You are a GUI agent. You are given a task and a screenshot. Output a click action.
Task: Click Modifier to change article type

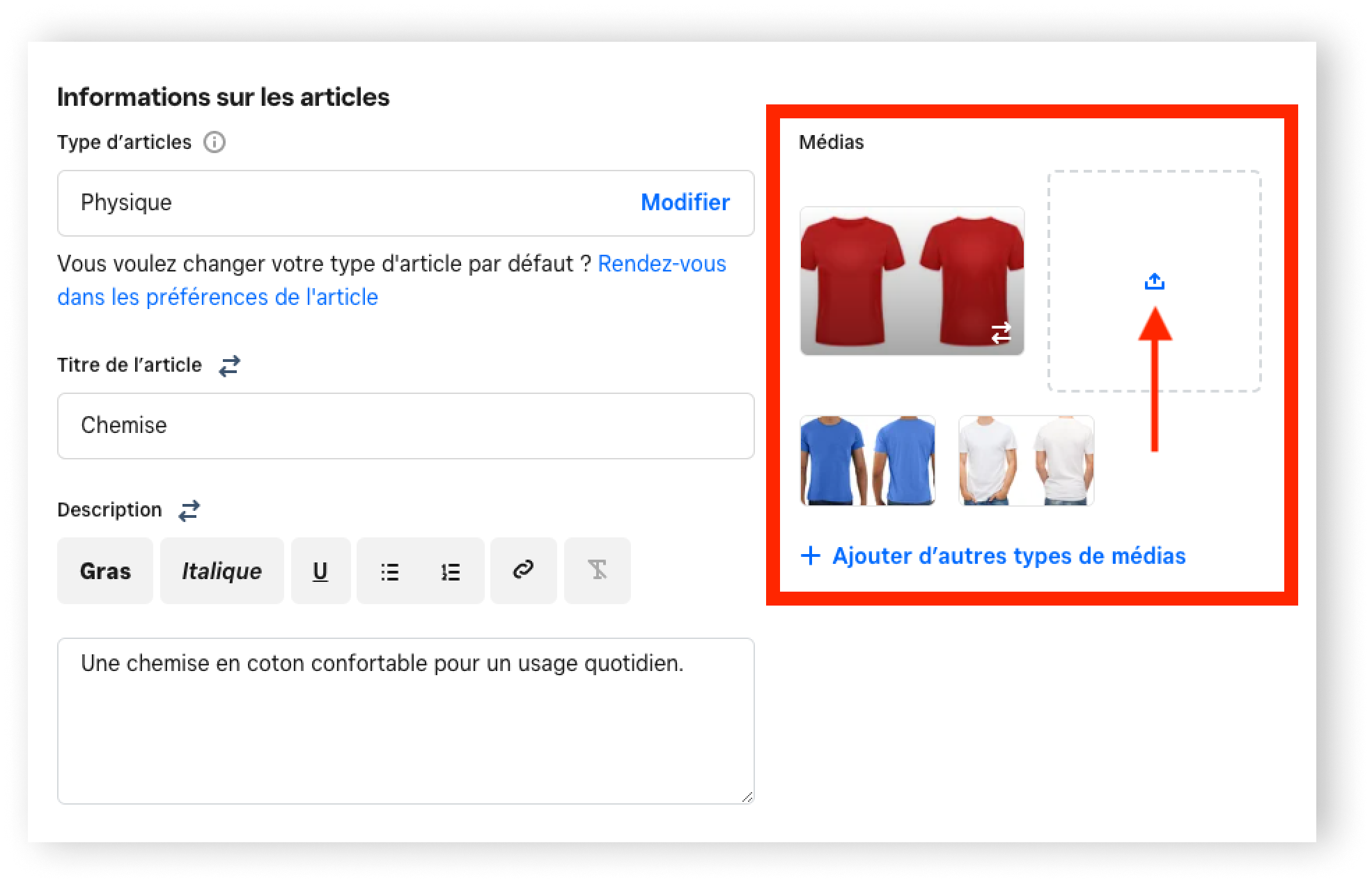685,203
